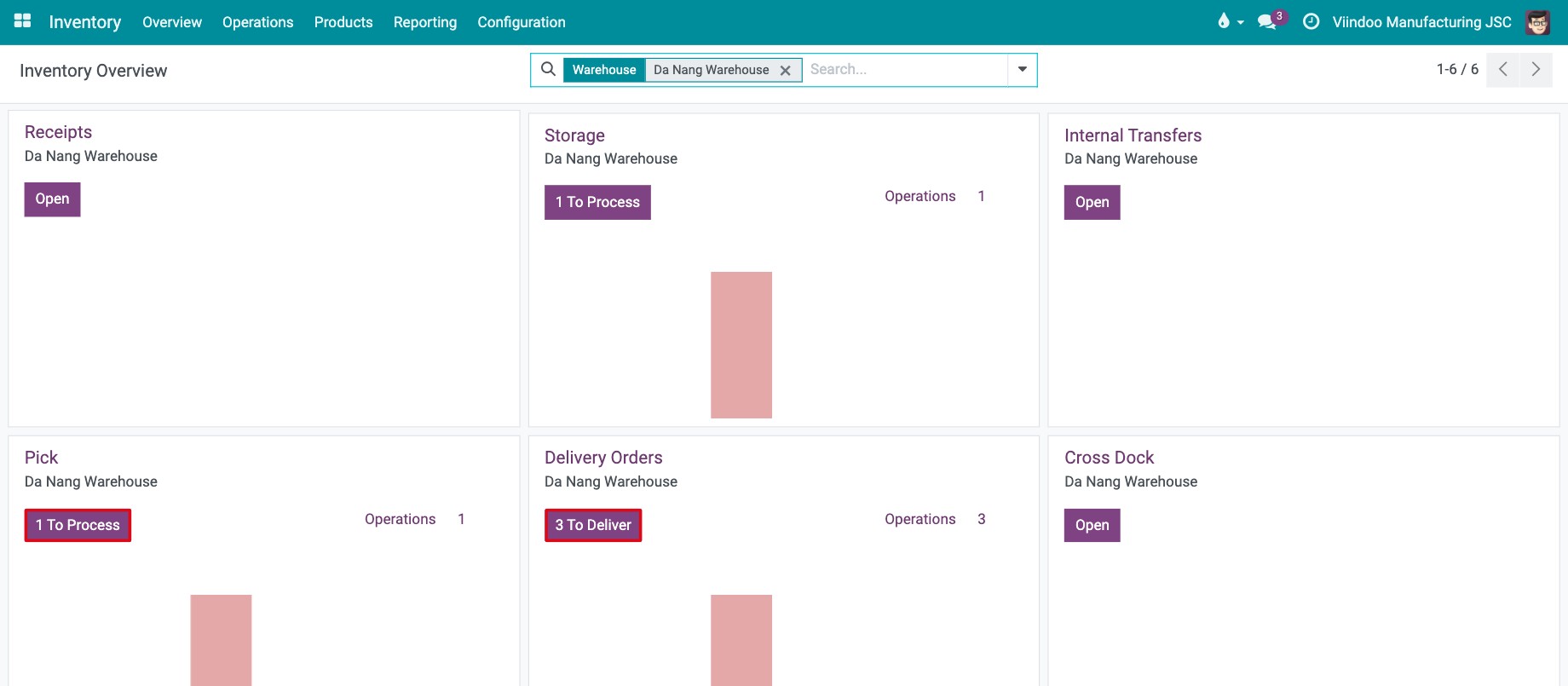Expand the search options dropdown arrow
Screen dimensions: 1568x686
click(x=1023, y=69)
